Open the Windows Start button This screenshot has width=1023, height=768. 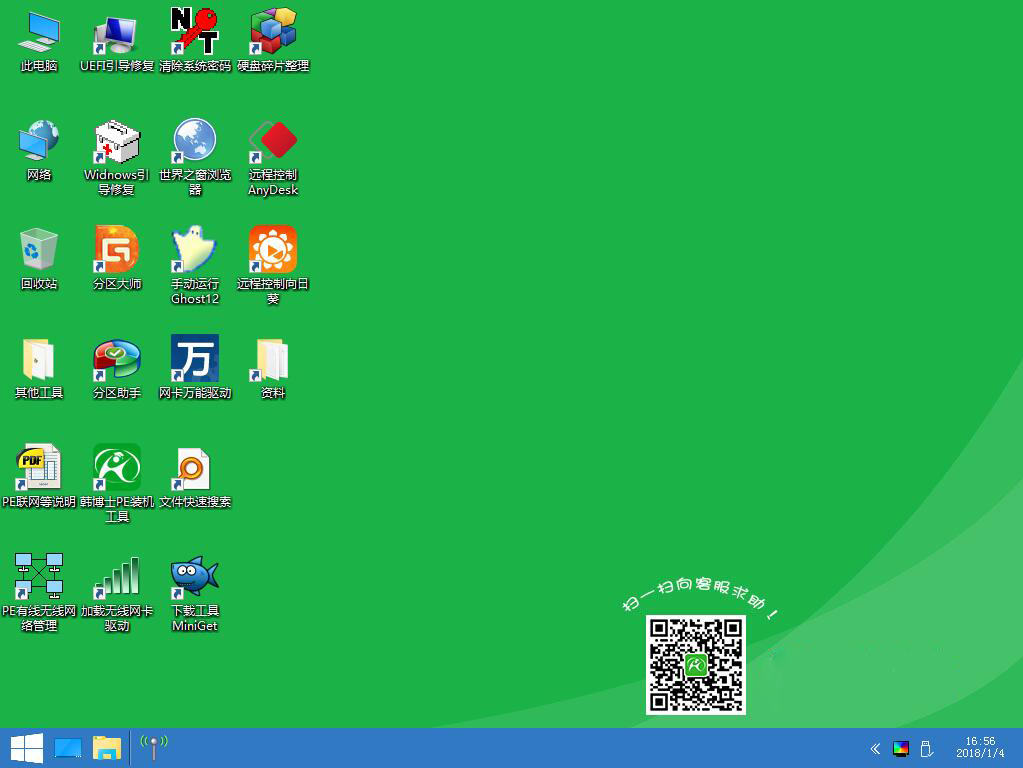click(25, 747)
